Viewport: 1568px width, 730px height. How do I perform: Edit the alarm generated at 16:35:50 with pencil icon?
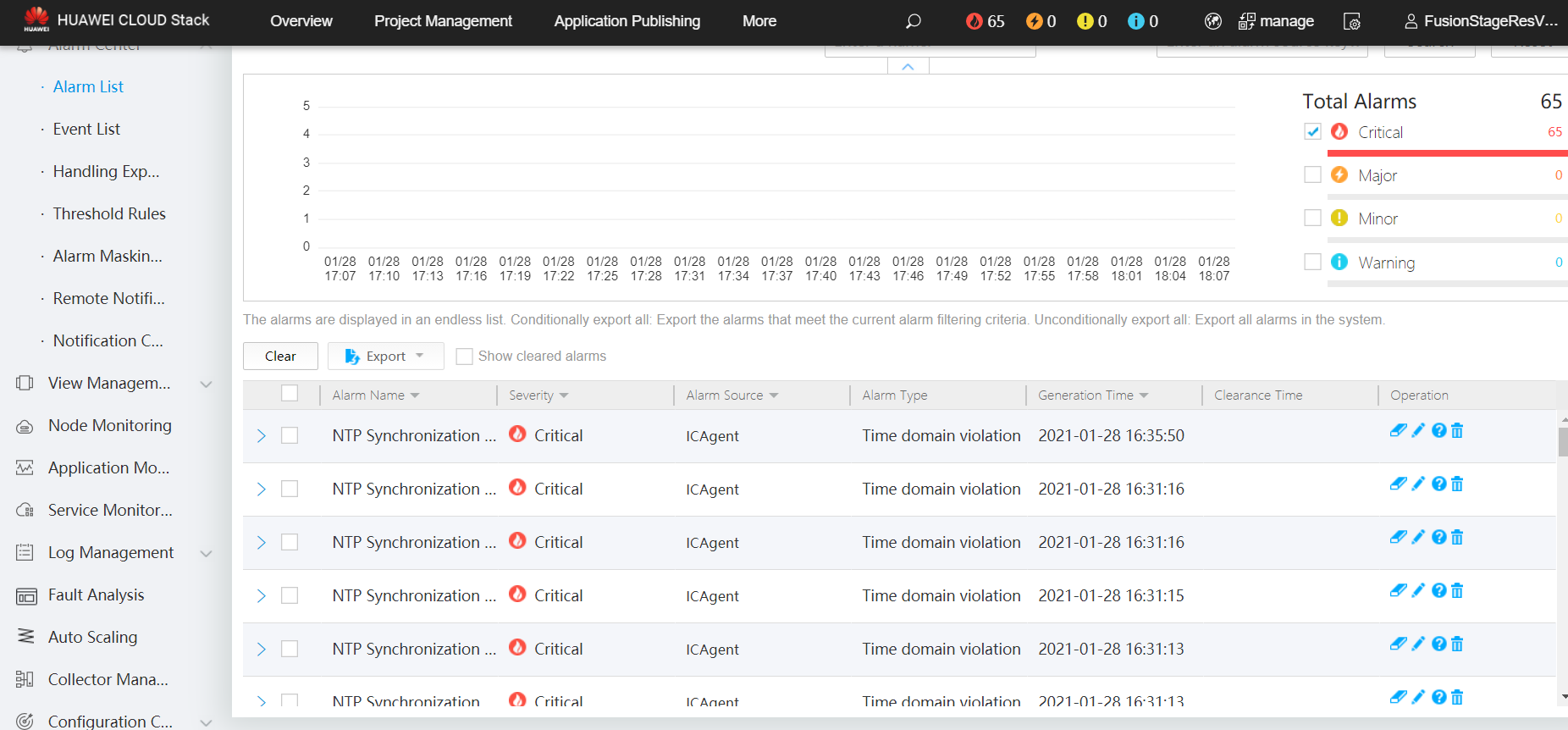(x=1418, y=430)
